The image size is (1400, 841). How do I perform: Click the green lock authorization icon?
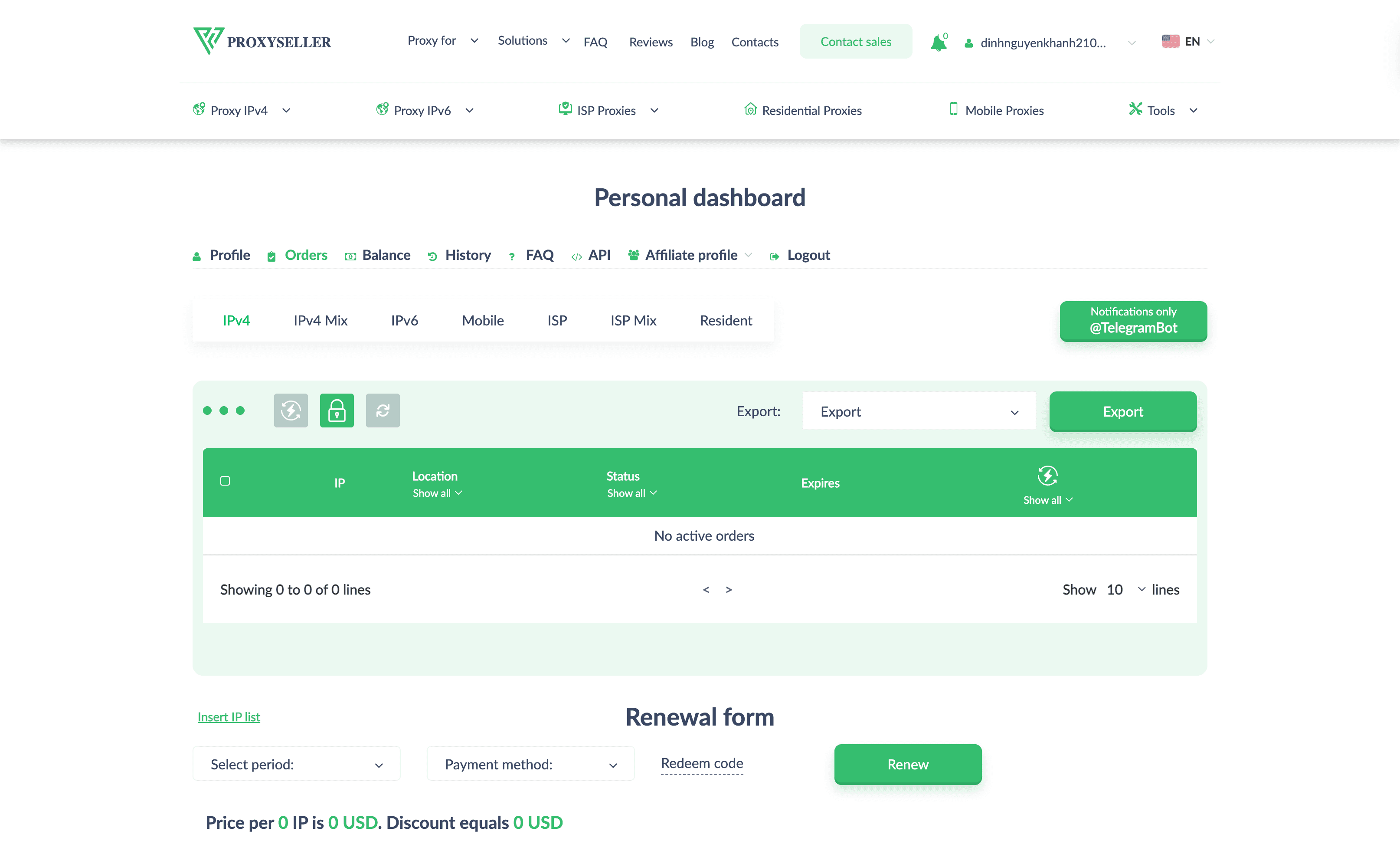point(337,410)
